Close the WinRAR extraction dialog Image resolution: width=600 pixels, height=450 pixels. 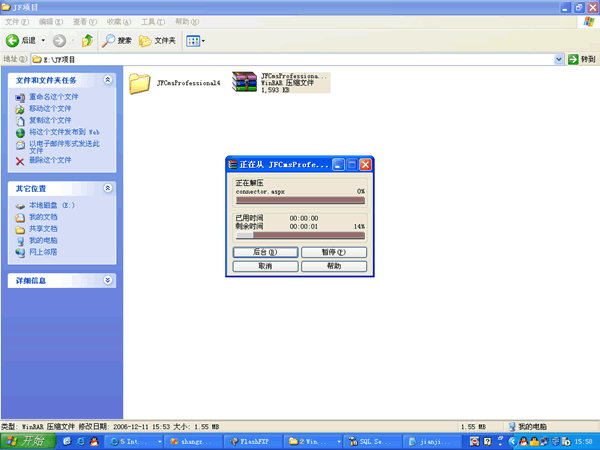[365, 165]
